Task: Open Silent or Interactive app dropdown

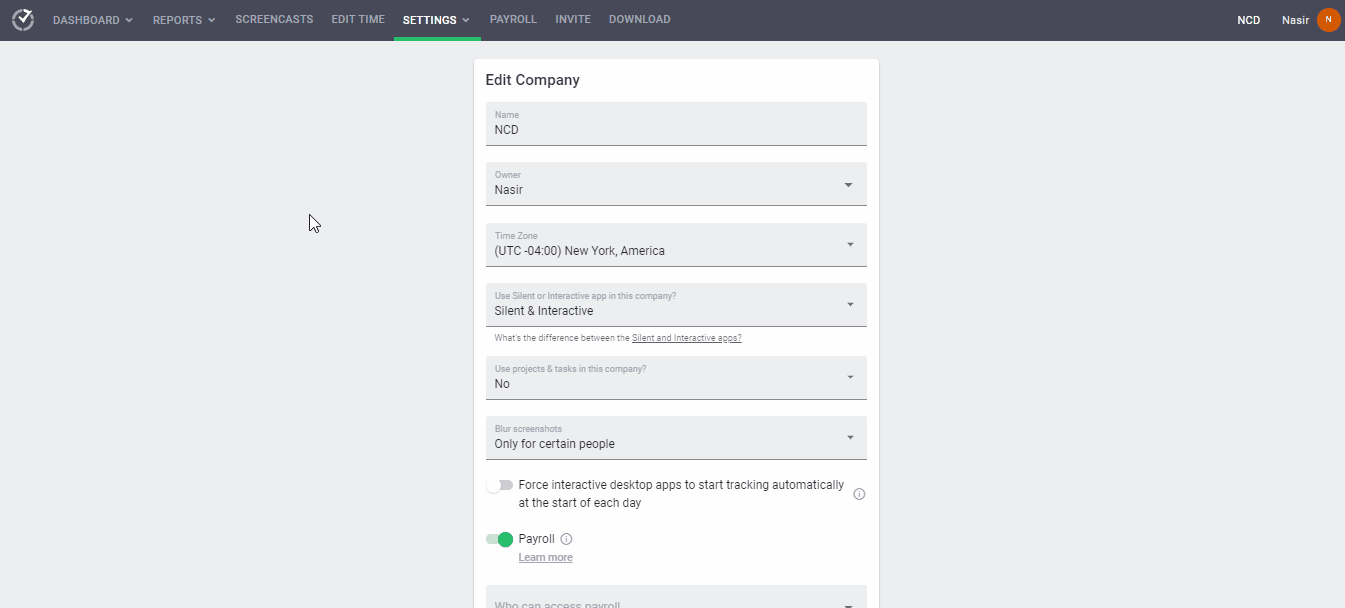Action: [676, 305]
